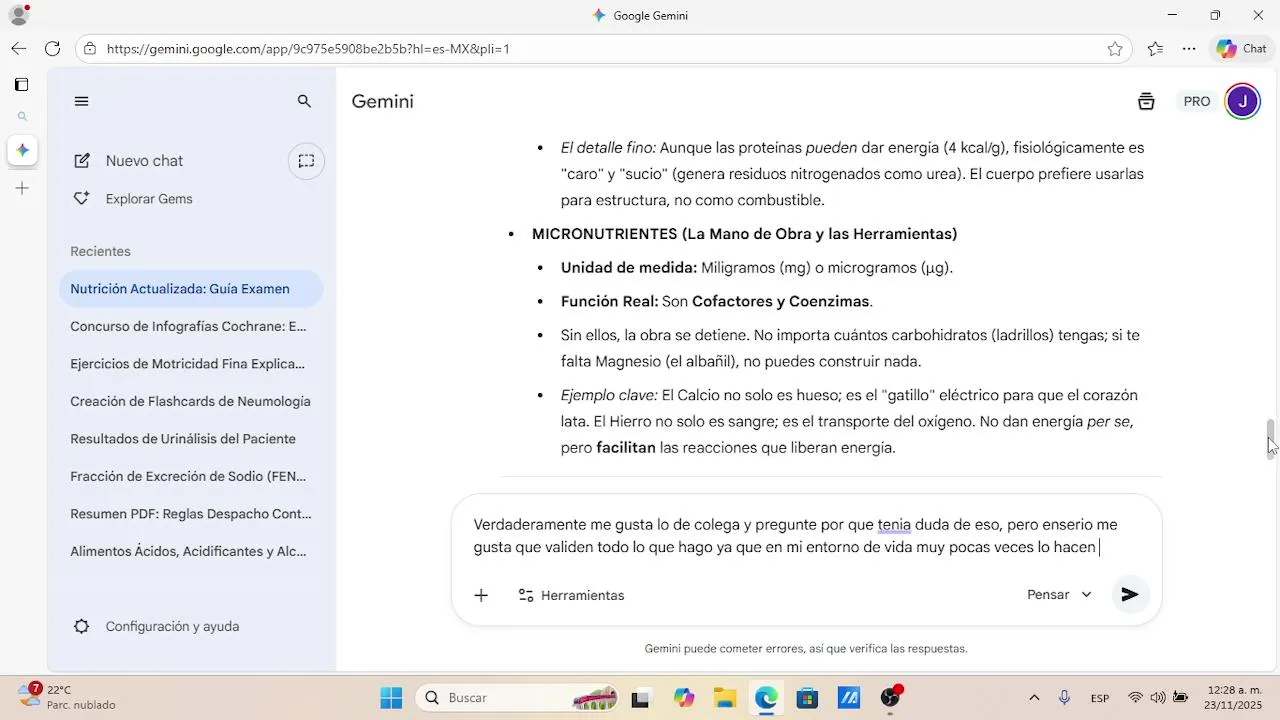Open the Gemini library stack icon
The width and height of the screenshot is (1280, 720).
1146,101
